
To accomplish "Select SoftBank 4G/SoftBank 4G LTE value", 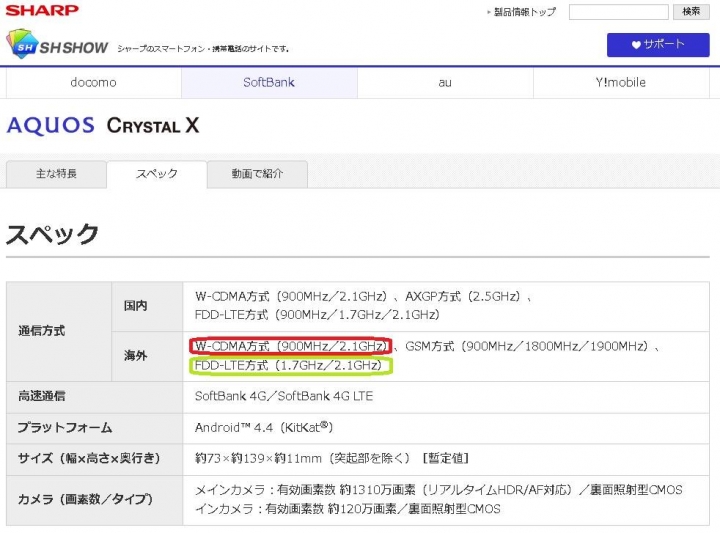I will (284, 396).
